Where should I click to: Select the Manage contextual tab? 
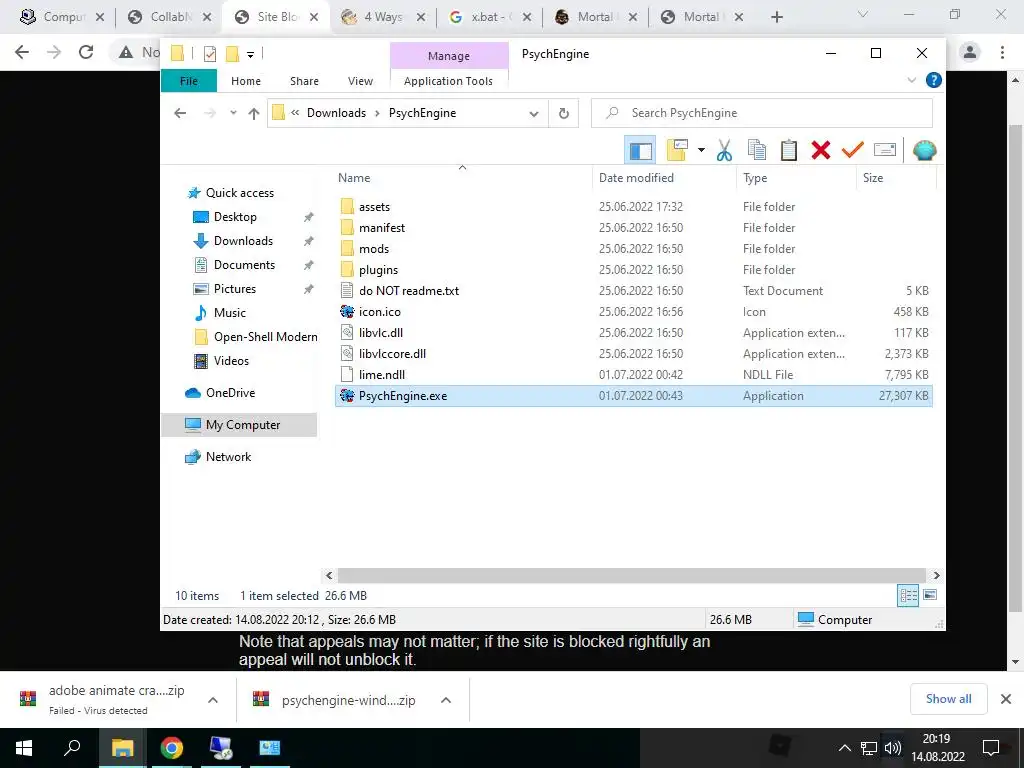(x=449, y=56)
